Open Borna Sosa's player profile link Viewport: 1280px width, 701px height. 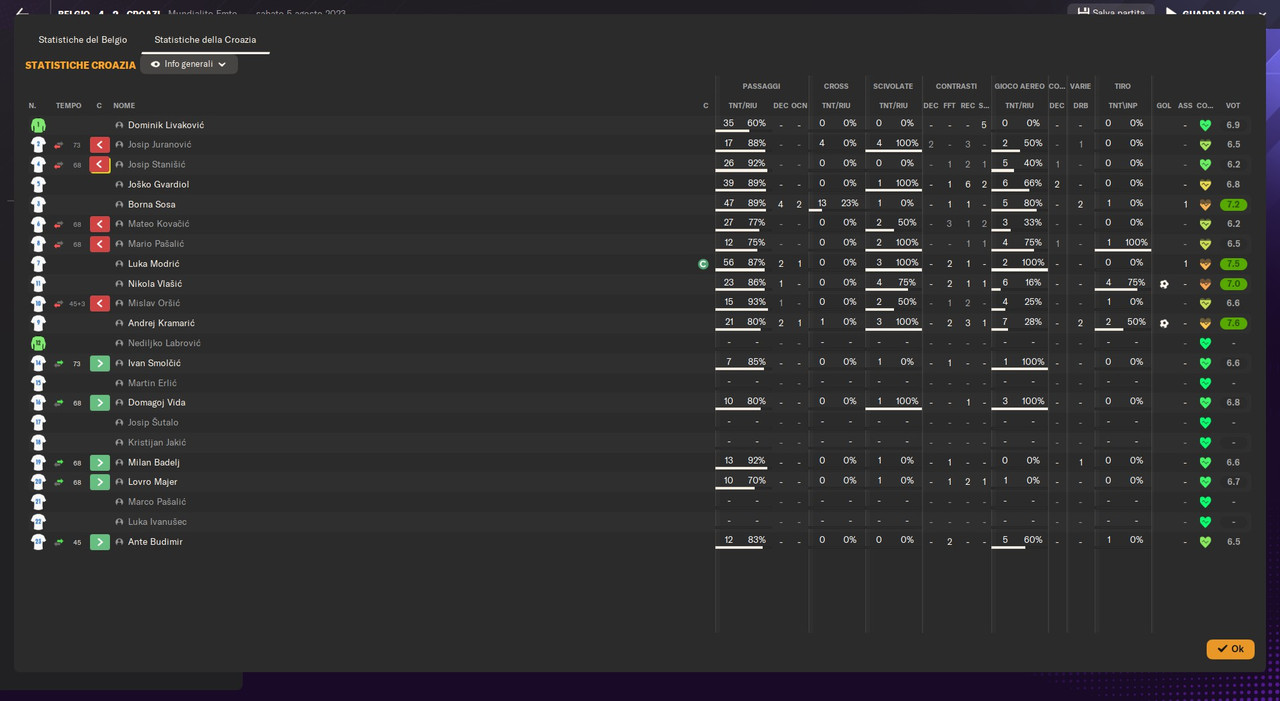point(151,204)
